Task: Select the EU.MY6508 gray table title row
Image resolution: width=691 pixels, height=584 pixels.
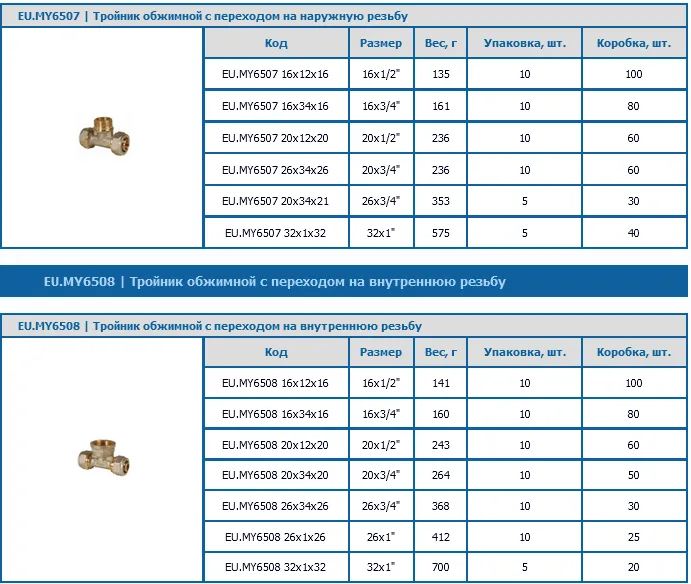Action: point(344,326)
